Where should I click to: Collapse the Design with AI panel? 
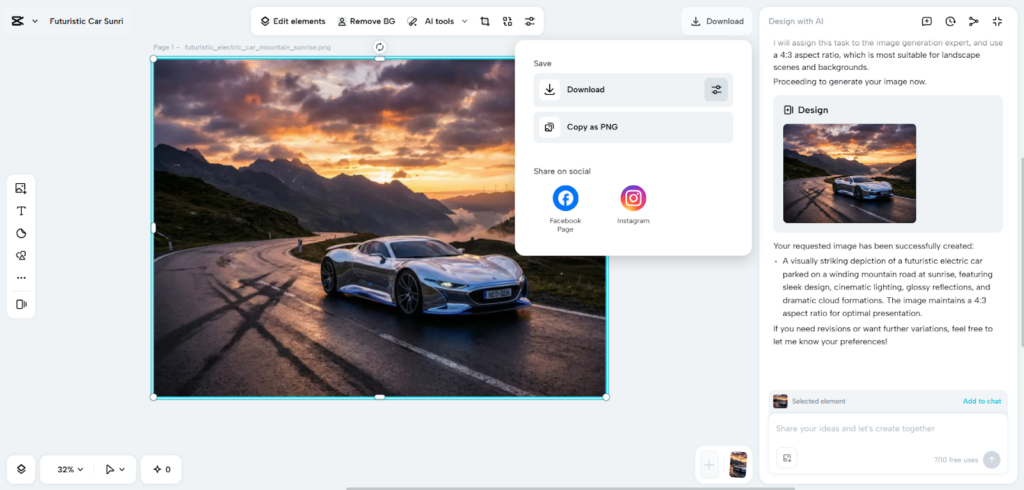(997, 21)
